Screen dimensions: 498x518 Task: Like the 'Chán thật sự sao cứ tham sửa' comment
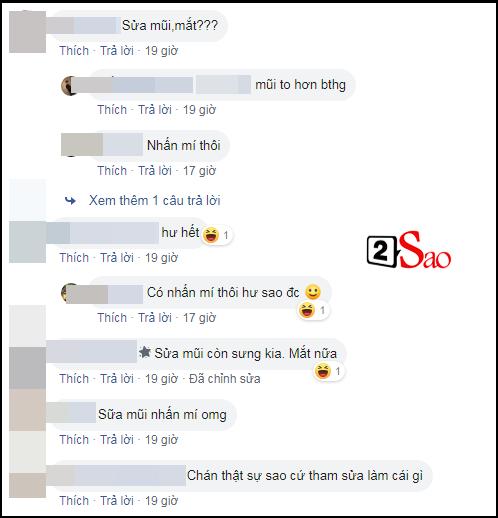click(74, 501)
